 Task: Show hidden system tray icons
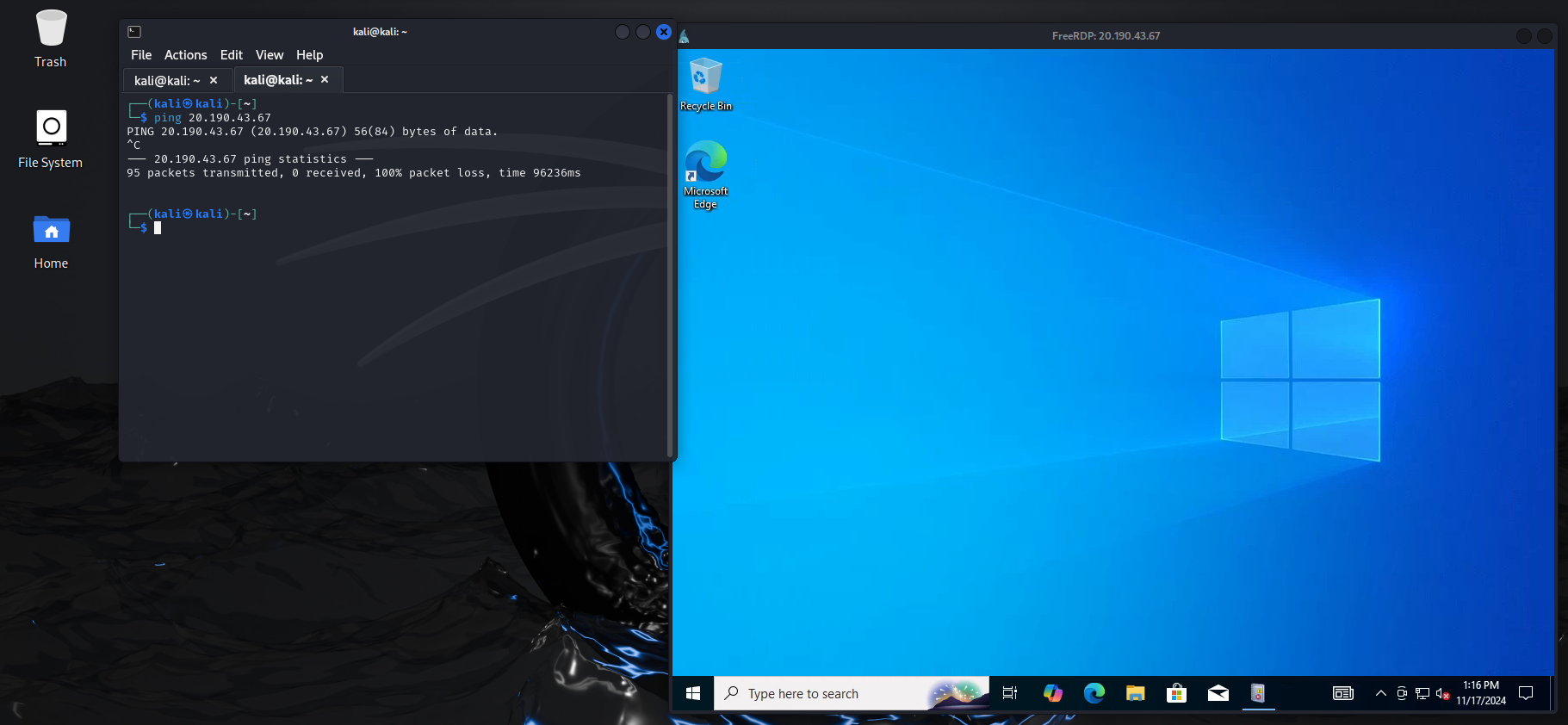point(1381,693)
